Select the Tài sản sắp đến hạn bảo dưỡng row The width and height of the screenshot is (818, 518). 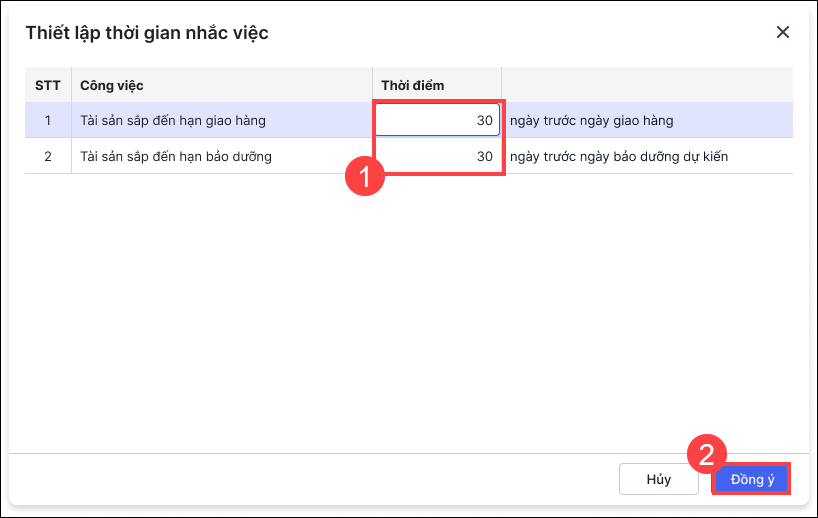coord(176,156)
